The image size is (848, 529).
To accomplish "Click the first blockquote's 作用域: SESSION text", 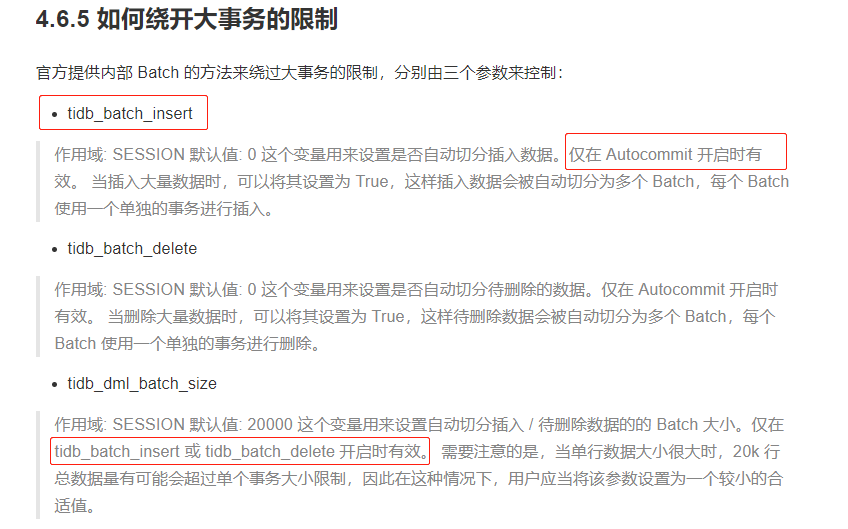I will point(120,155).
